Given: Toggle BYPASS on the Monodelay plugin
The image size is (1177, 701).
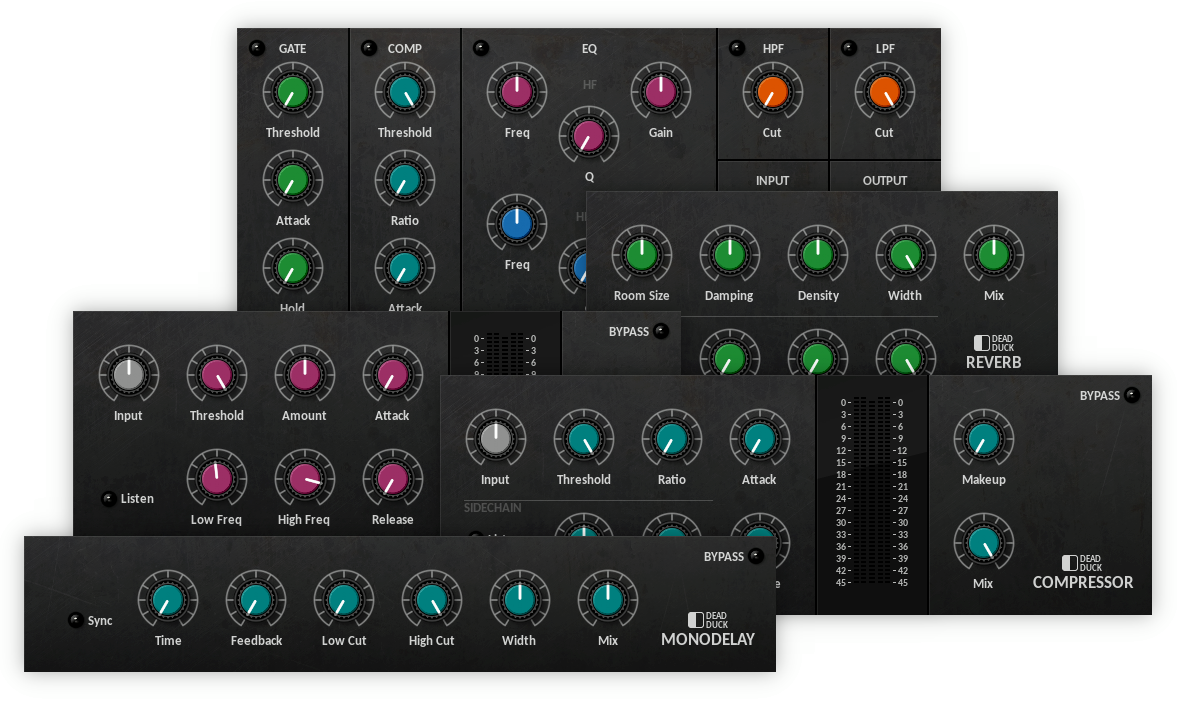Looking at the screenshot, I should click(757, 556).
